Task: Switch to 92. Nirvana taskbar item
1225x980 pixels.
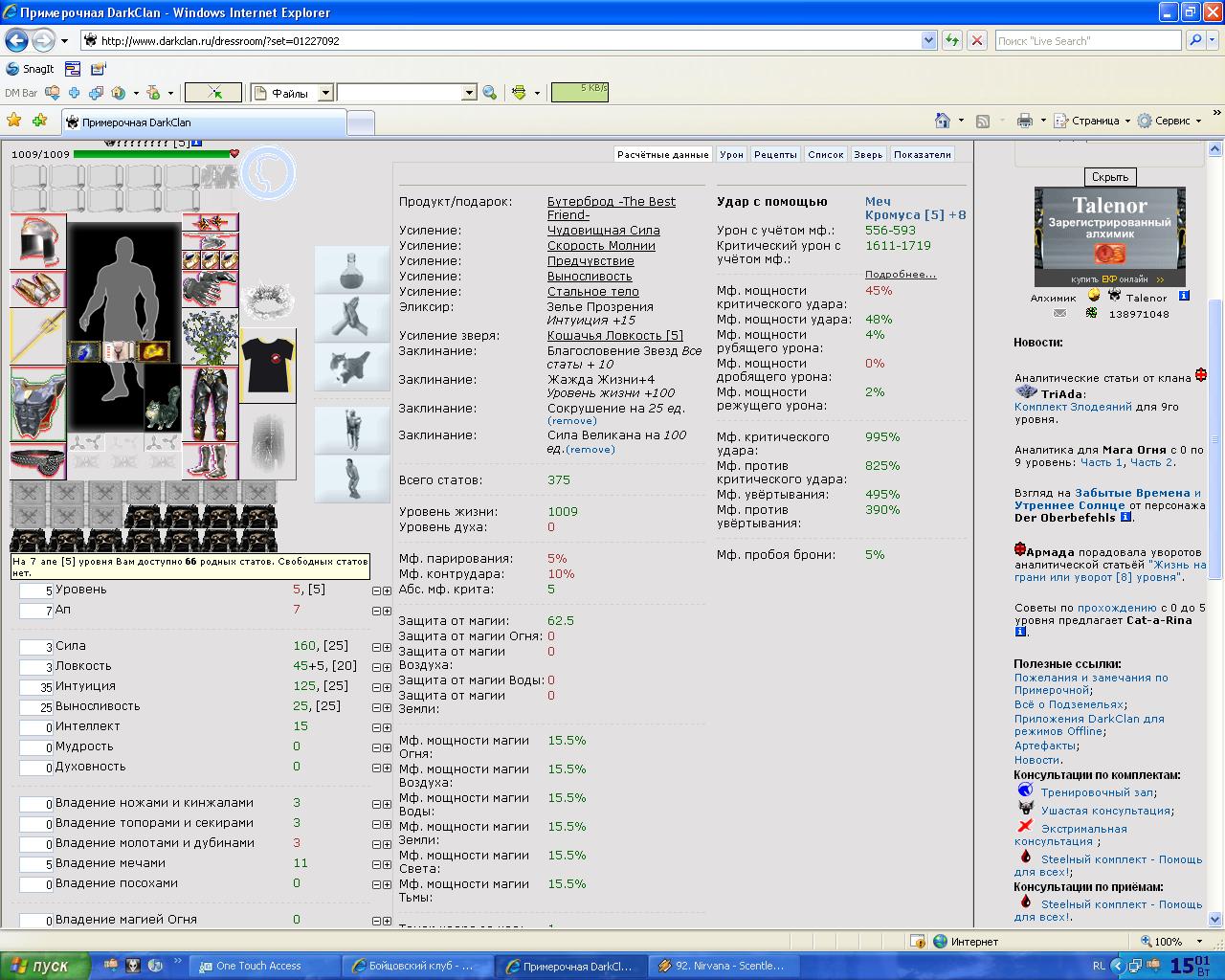Action: click(724, 966)
